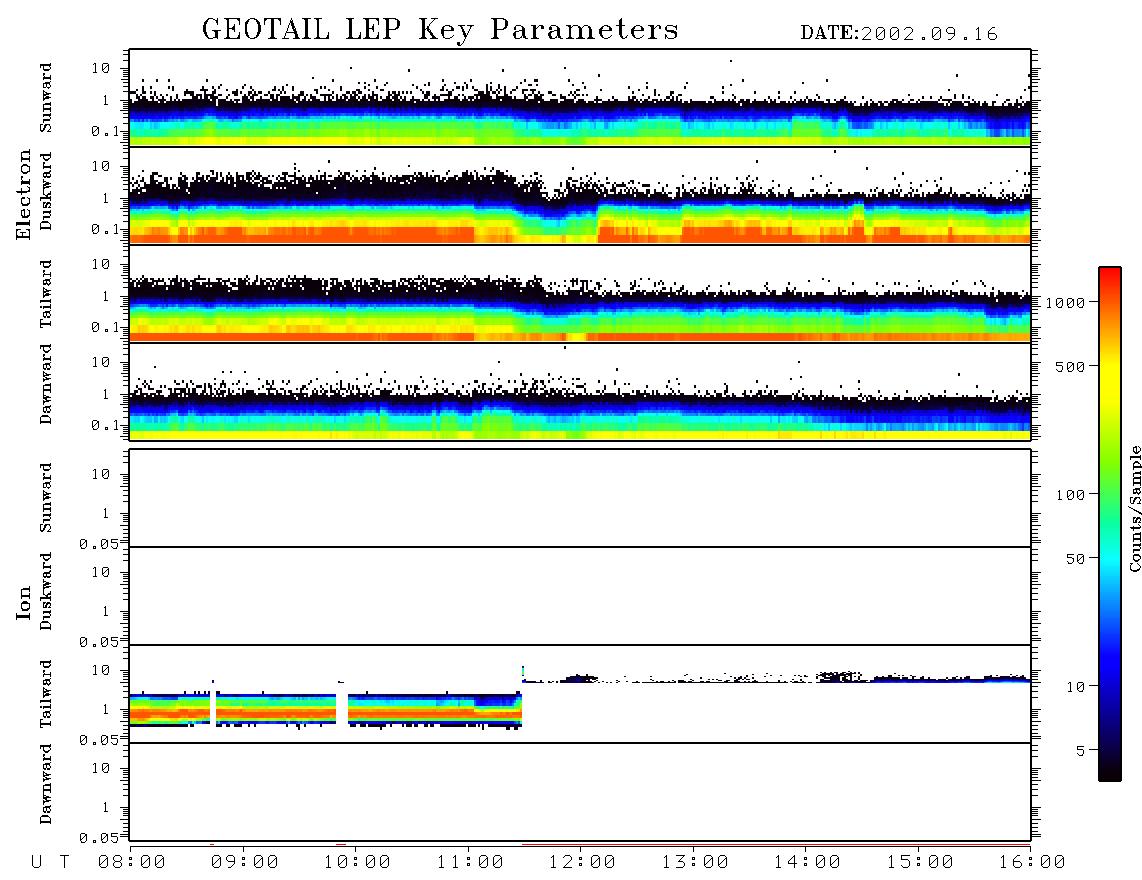This screenshot has height=880, width=1142.
Task: Click the "13:00" time tick label
Action: pos(695,863)
